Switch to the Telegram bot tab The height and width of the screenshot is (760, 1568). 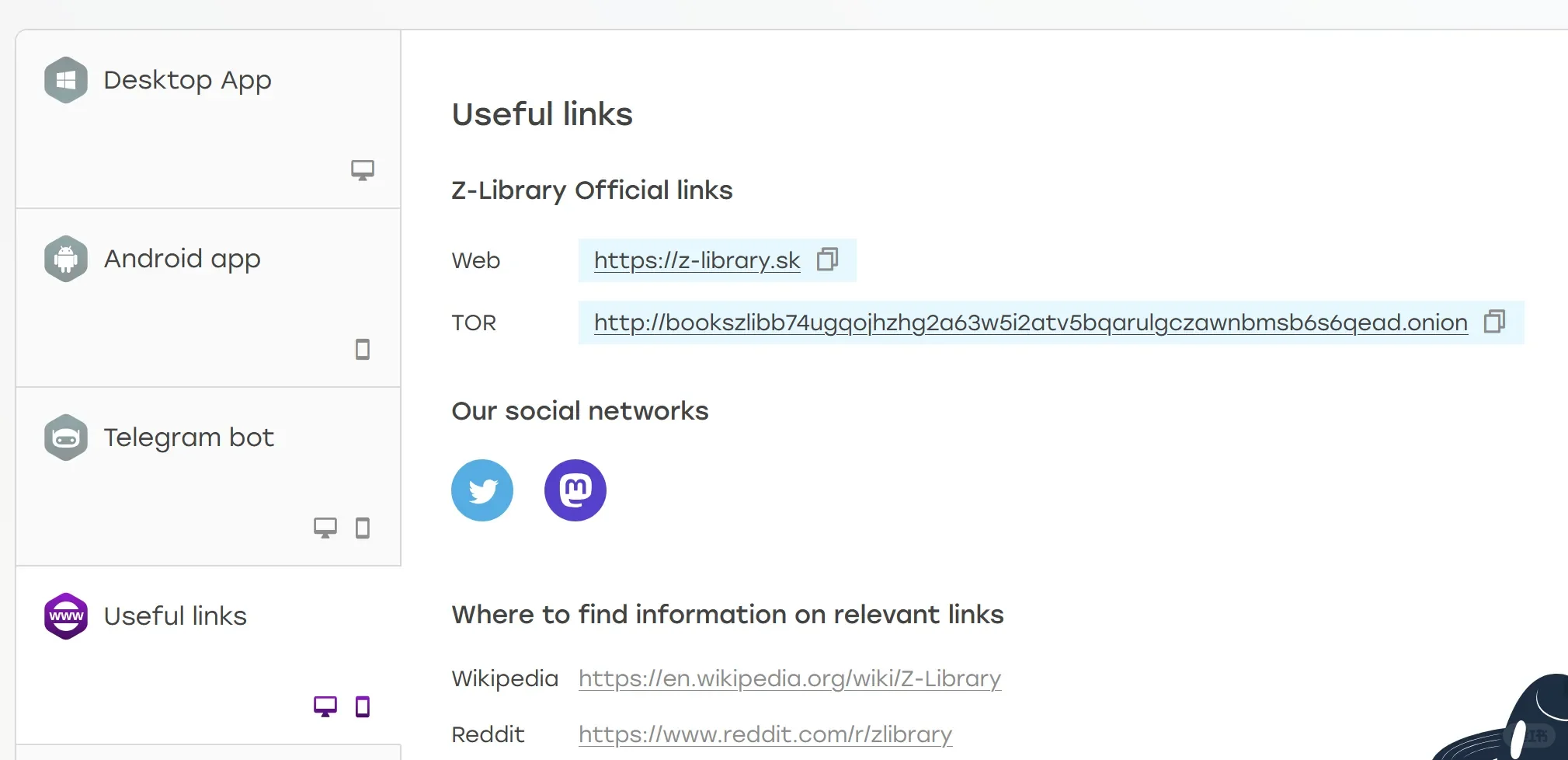(208, 476)
